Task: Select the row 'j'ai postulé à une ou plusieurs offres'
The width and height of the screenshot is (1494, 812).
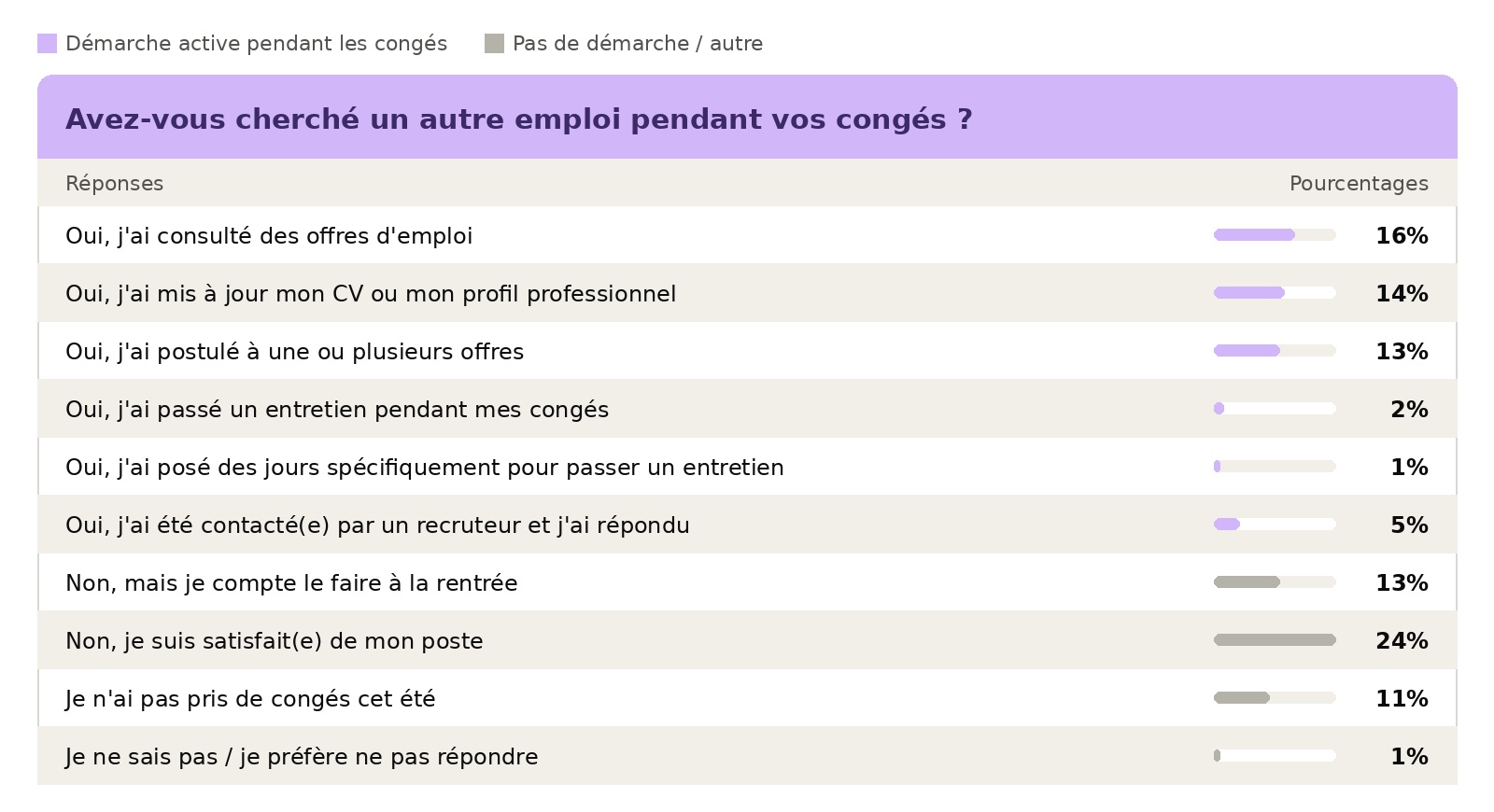Action: (x=747, y=351)
